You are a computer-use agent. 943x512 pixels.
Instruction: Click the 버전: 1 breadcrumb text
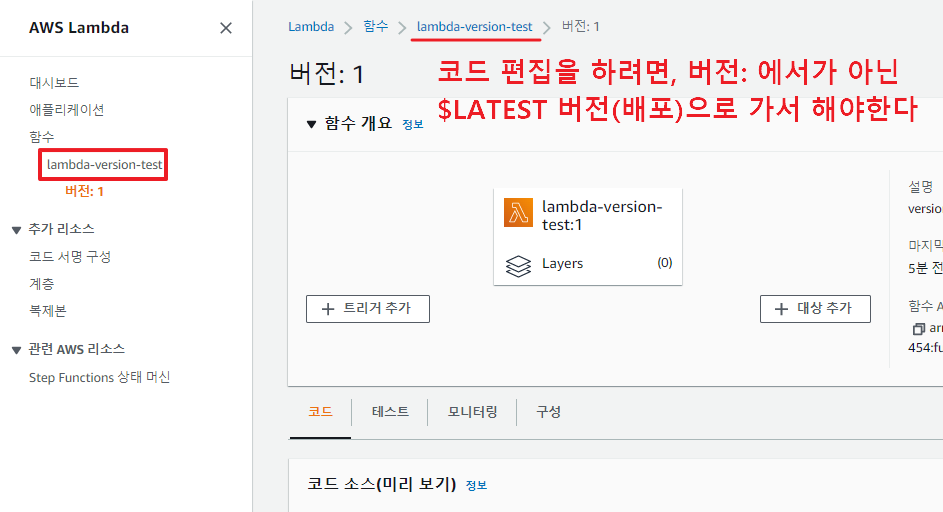[580, 26]
